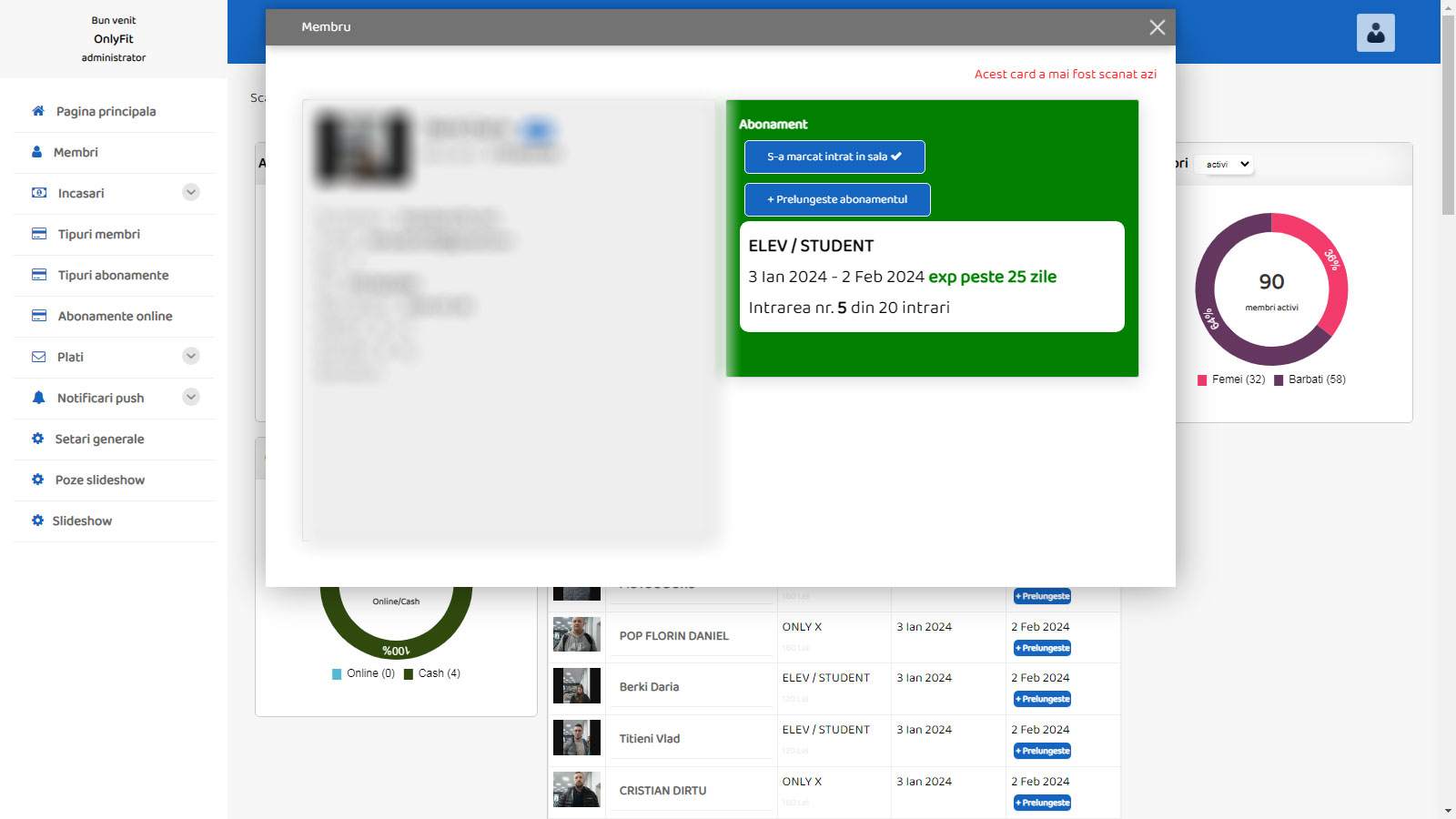Click the 'Acest card a mai fost scanat azi' warning
This screenshot has height=819, width=1456.
coord(1066,75)
